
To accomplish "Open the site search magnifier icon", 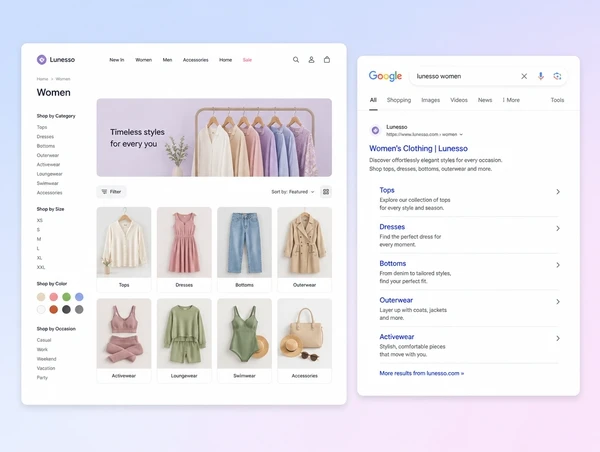I will [x=296, y=60].
